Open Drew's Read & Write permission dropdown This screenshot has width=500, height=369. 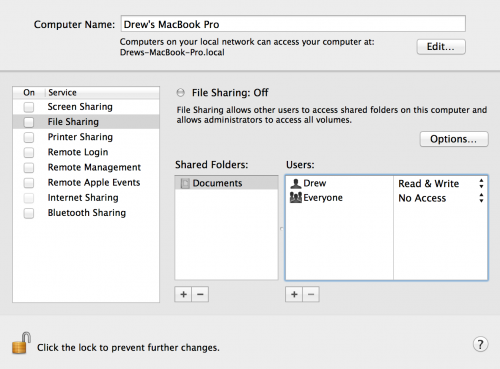441,183
